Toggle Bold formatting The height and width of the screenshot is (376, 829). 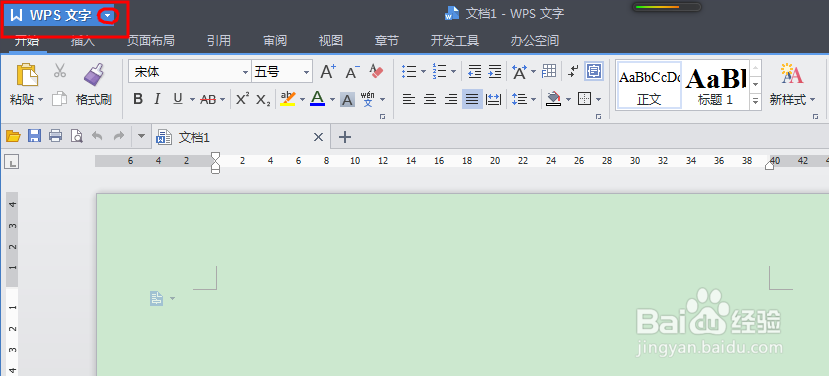tap(138, 99)
